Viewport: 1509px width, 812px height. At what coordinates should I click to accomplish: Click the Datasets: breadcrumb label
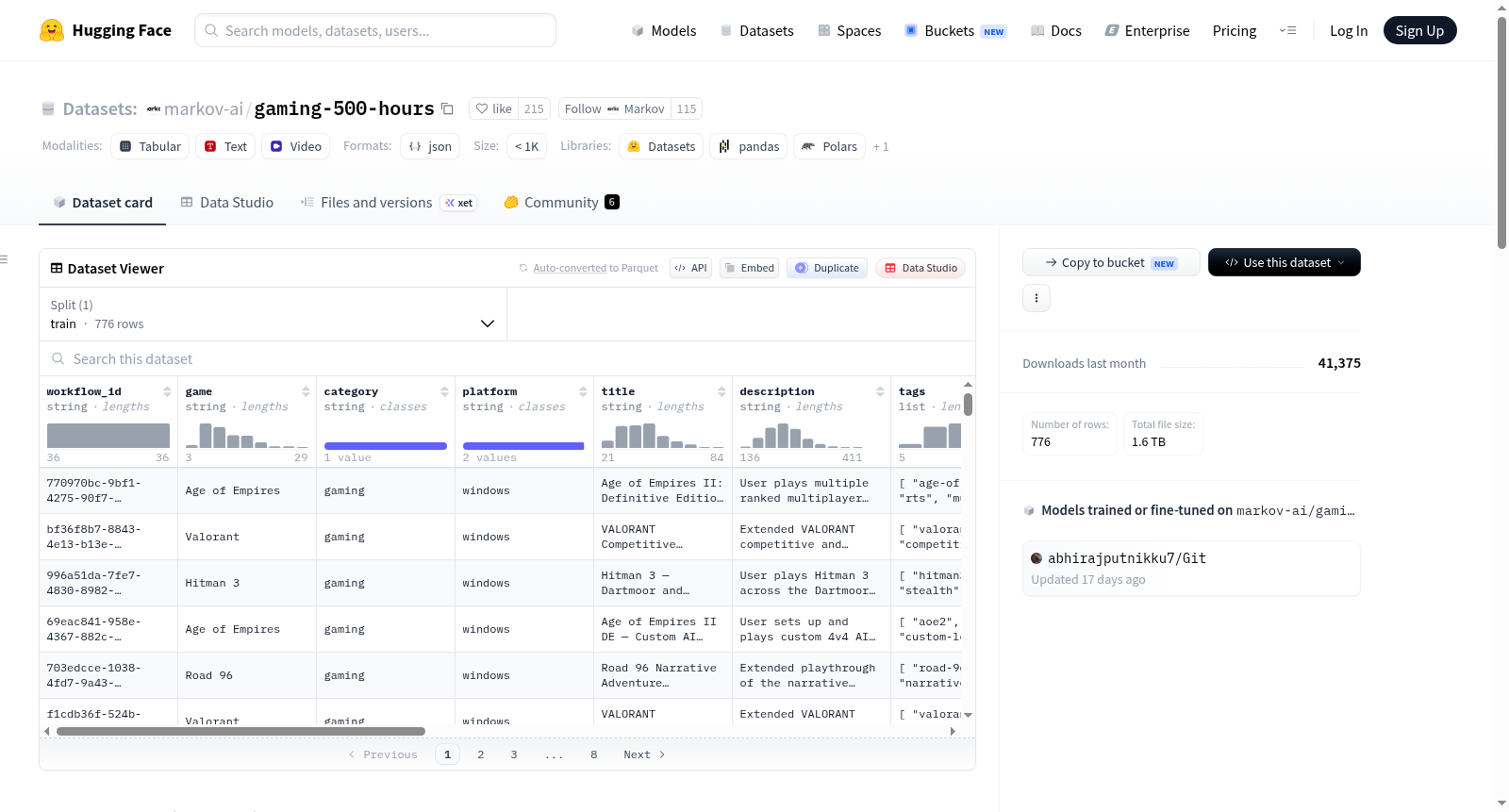point(100,108)
